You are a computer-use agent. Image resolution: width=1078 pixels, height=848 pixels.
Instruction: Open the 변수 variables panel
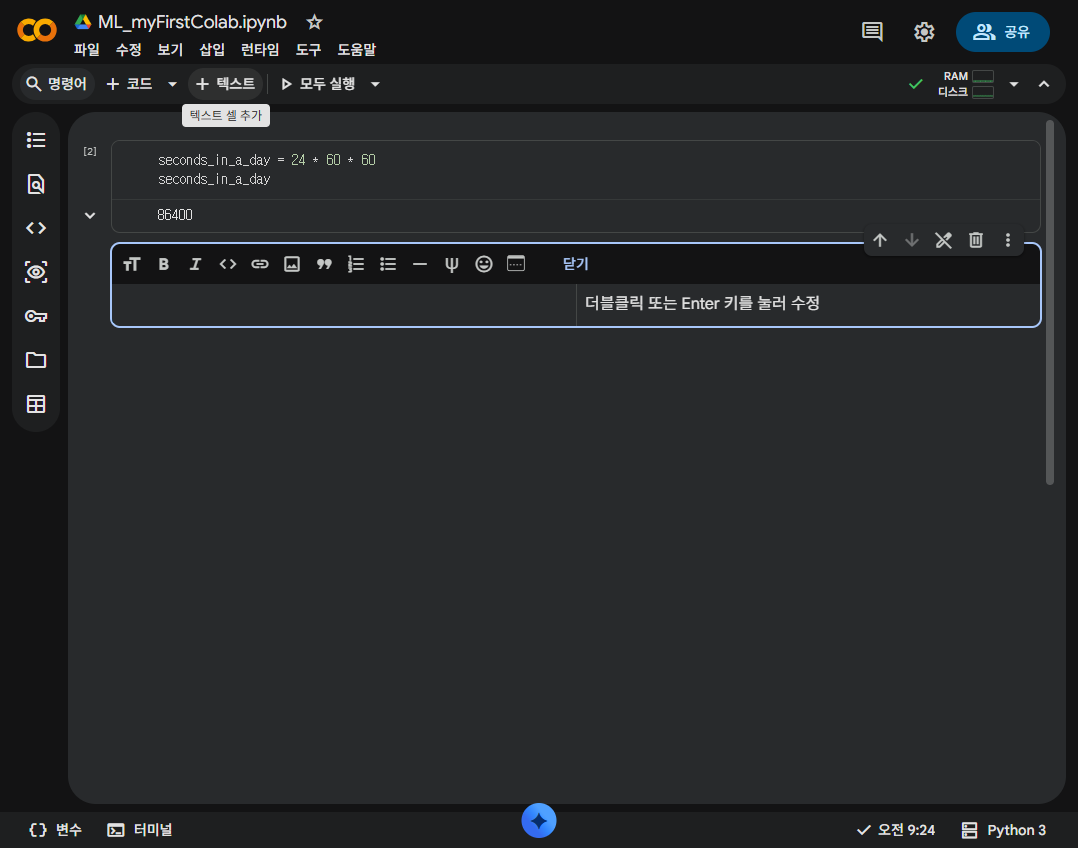(x=56, y=830)
